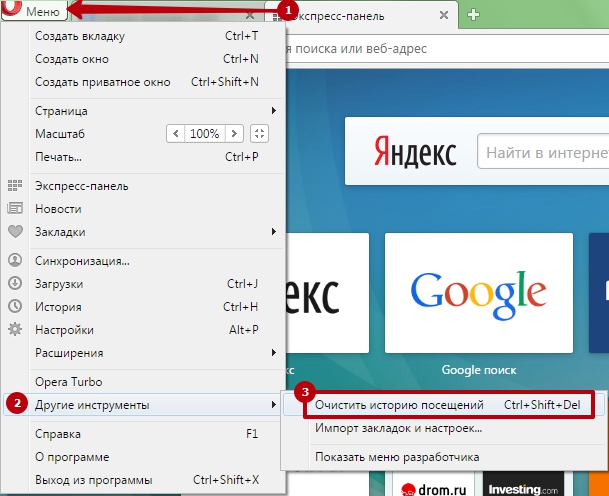Toggle full screen button beside zoom controls
This screenshot has width=609, height=496.
pos(259,133)
